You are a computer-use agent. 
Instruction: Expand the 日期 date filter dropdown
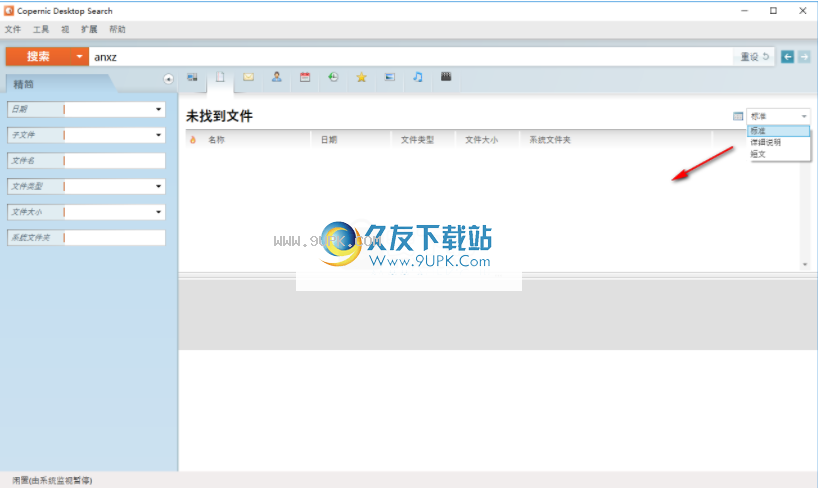(158, 109)
